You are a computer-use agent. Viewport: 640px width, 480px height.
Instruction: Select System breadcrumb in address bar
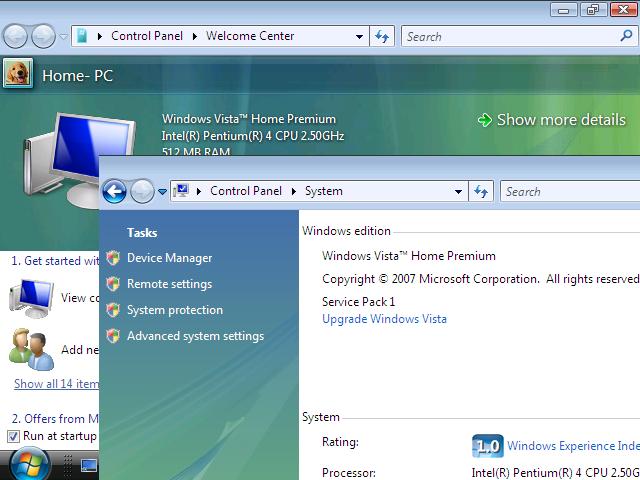coord(324,191)
